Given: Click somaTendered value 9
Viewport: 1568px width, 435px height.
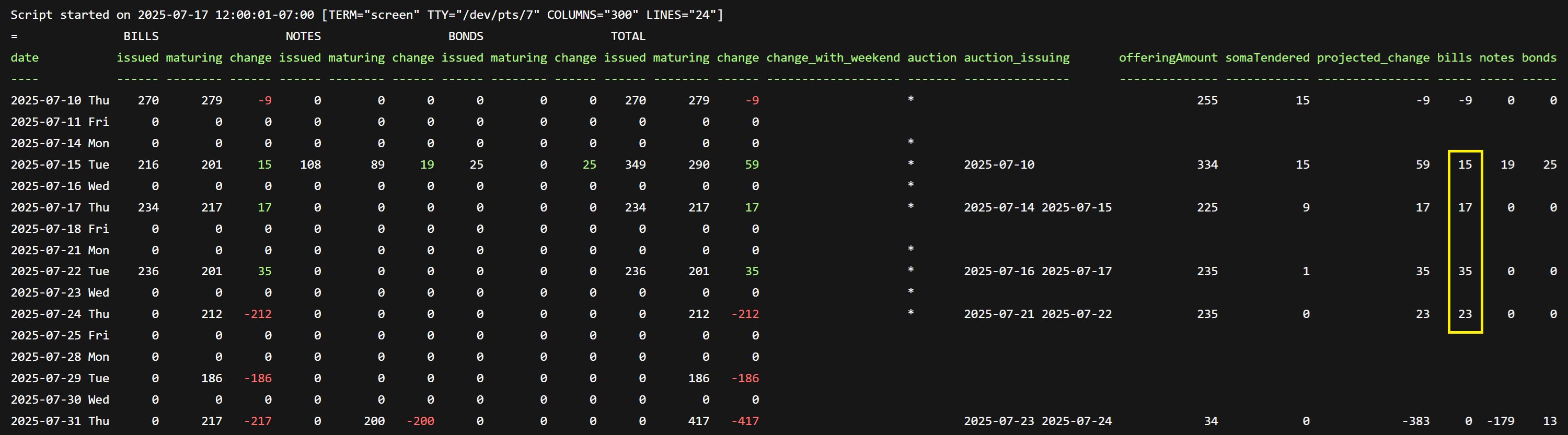Looking at the screenshot, I should pos(1306,207).
